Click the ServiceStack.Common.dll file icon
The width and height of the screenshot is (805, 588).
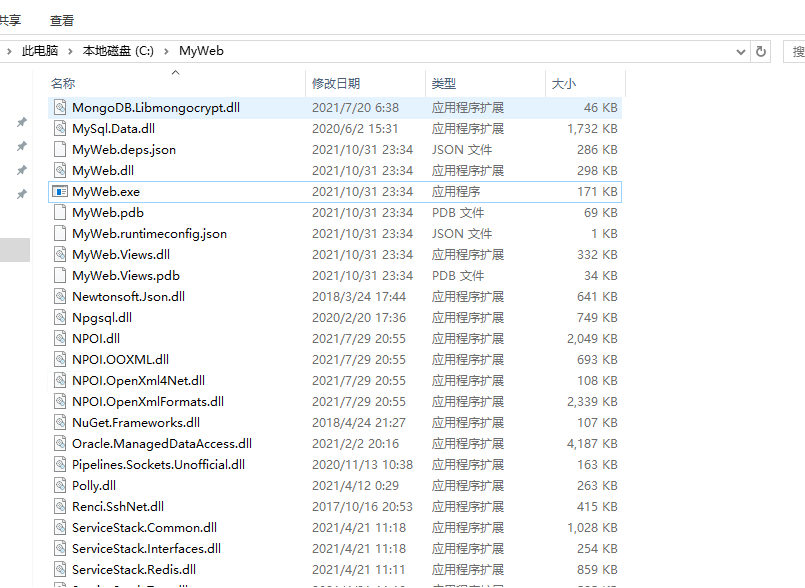click(x=60, y=527)
